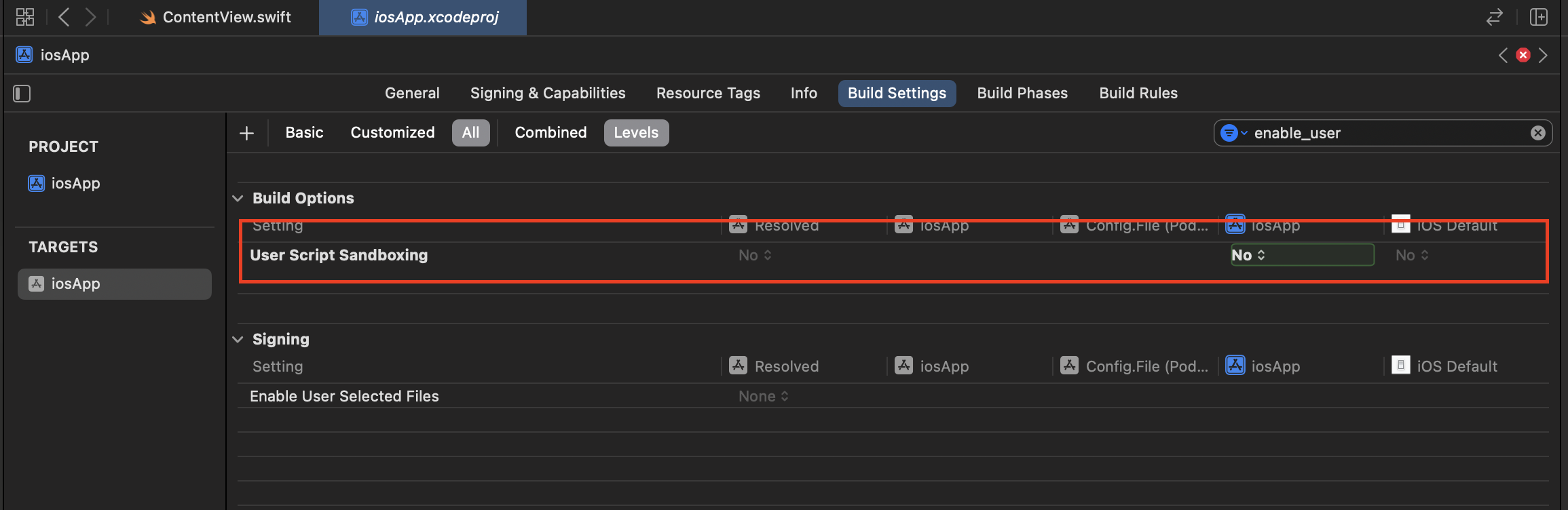Viewport: 1568px width, 510px height.
Task: Collapse the Signing section
Action: 238,340
